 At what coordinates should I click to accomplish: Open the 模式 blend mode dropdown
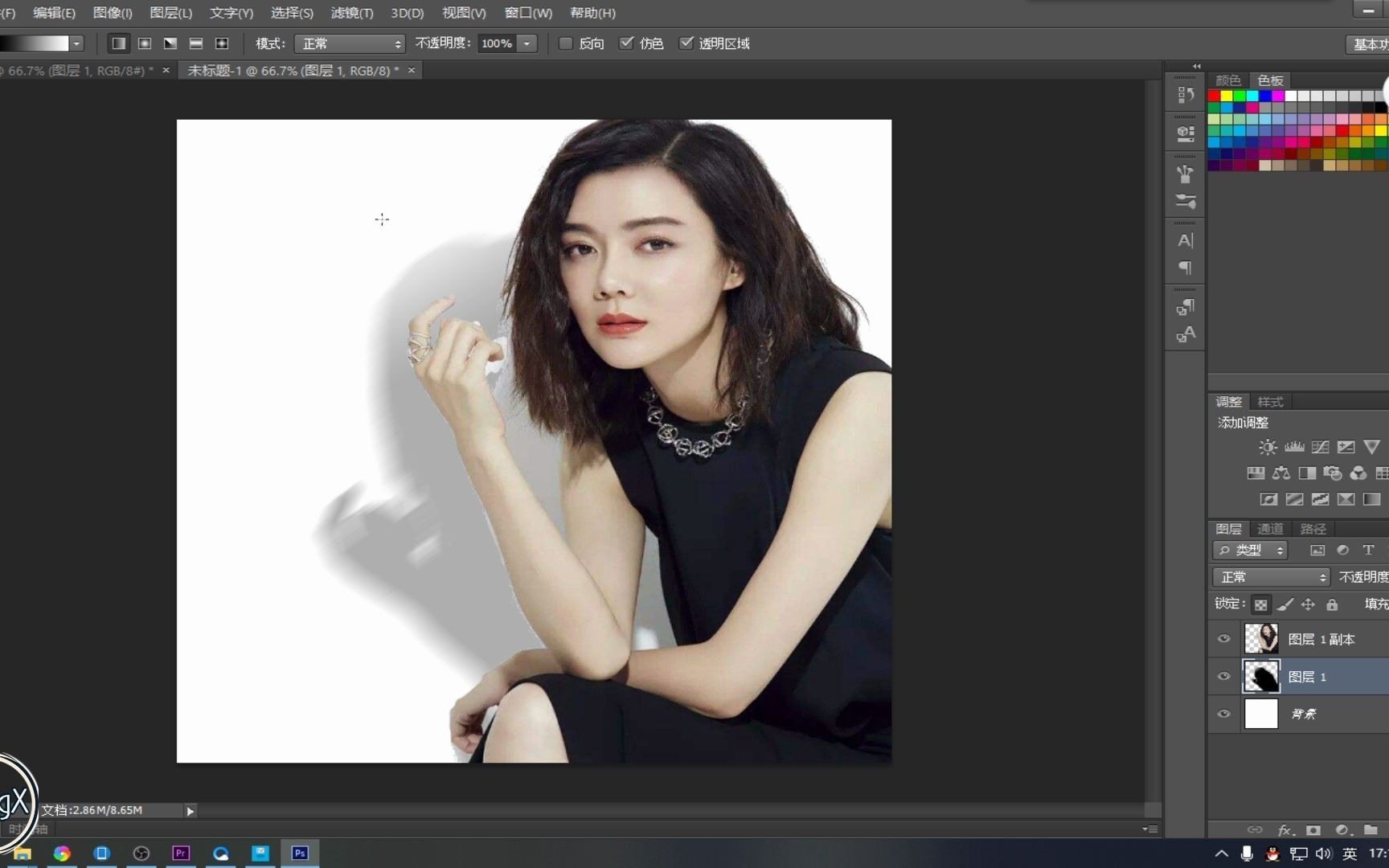click(349, 43)
